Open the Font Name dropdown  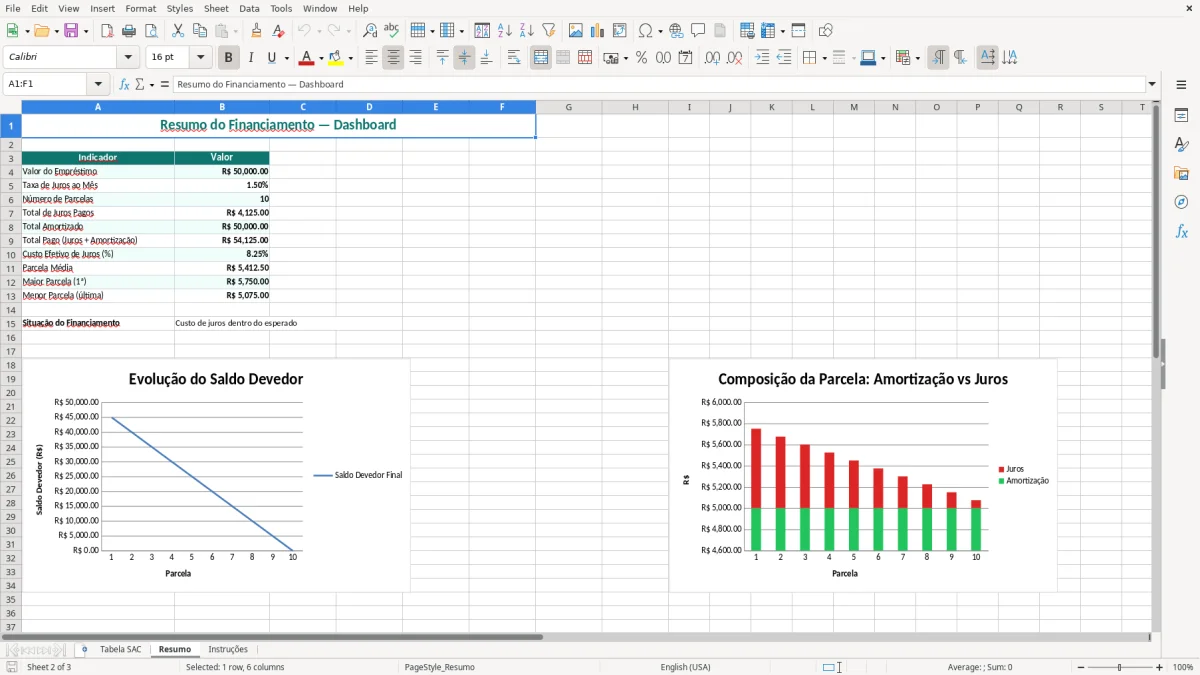click(128, 58)
